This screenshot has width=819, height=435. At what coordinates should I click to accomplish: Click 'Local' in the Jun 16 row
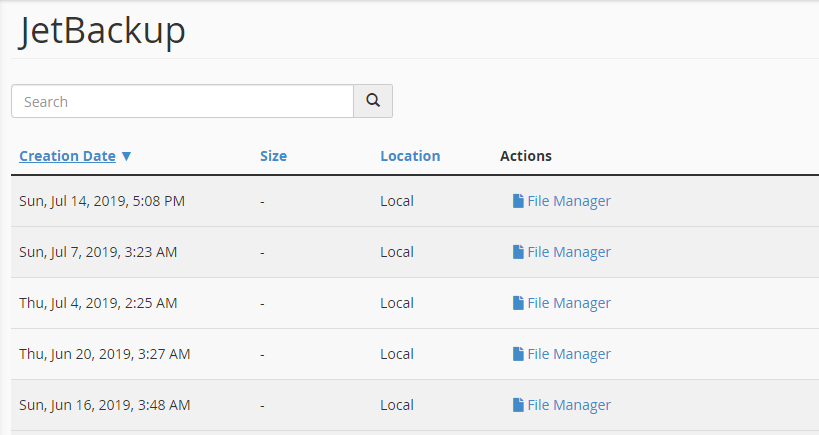click(x=397, y=405)
